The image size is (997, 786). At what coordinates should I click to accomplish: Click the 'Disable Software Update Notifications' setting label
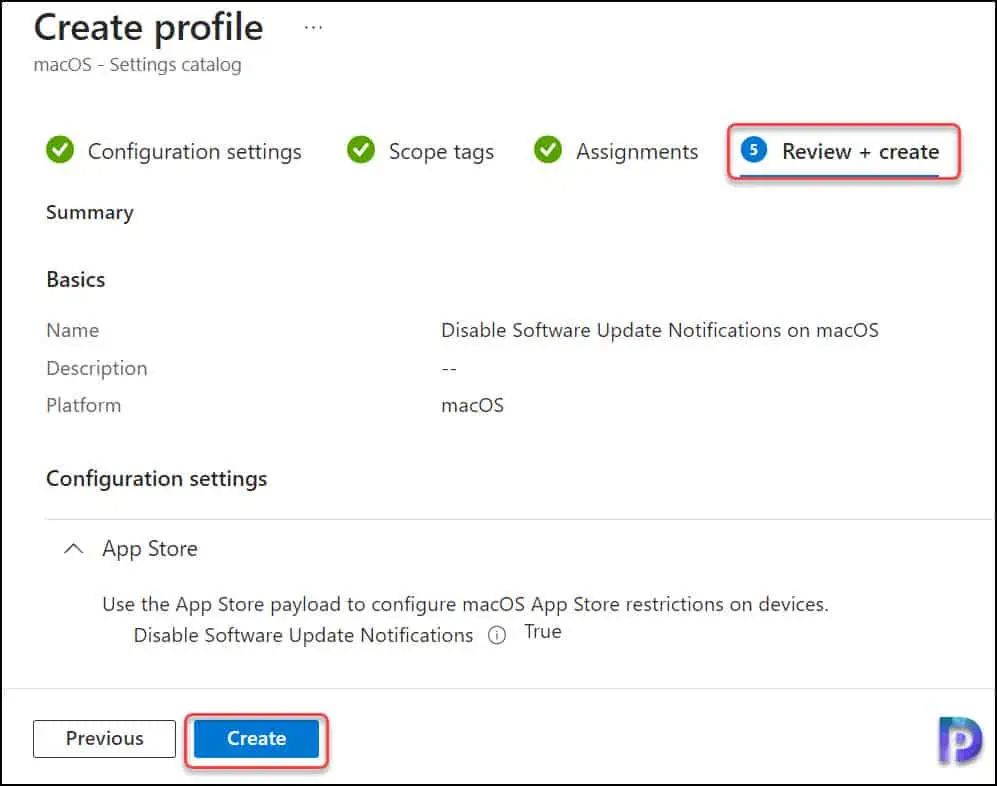[x=303, y=635]
